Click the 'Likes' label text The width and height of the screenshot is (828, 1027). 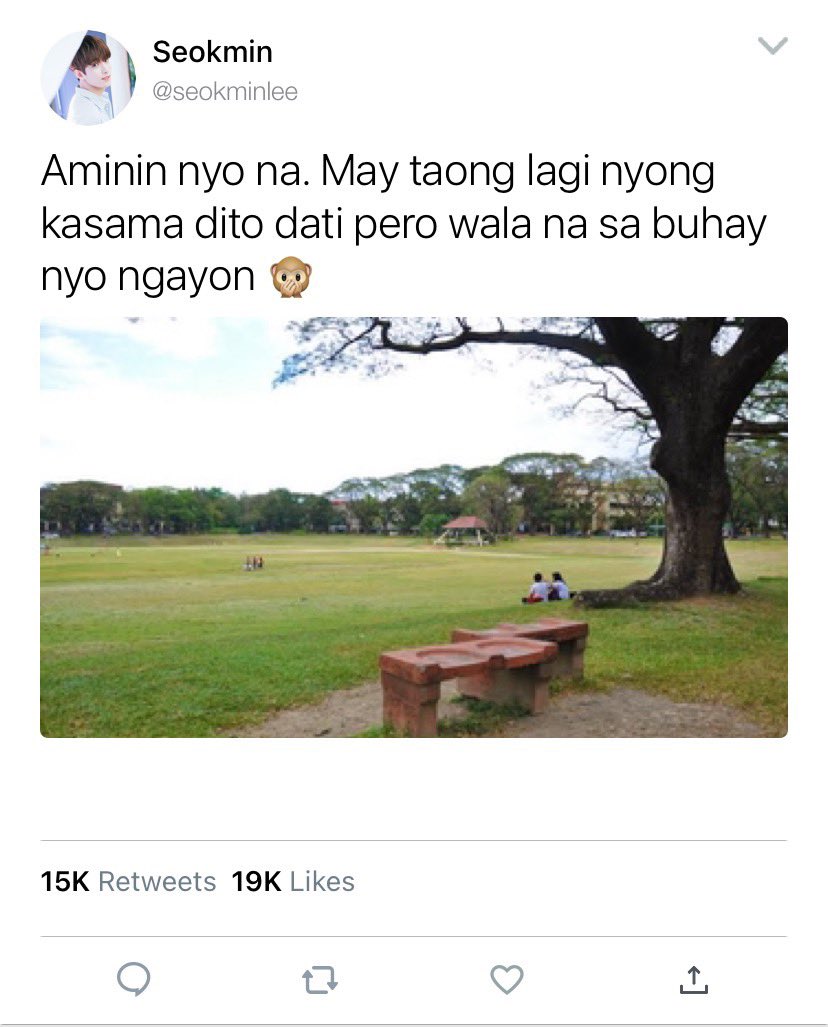[322, 882]
